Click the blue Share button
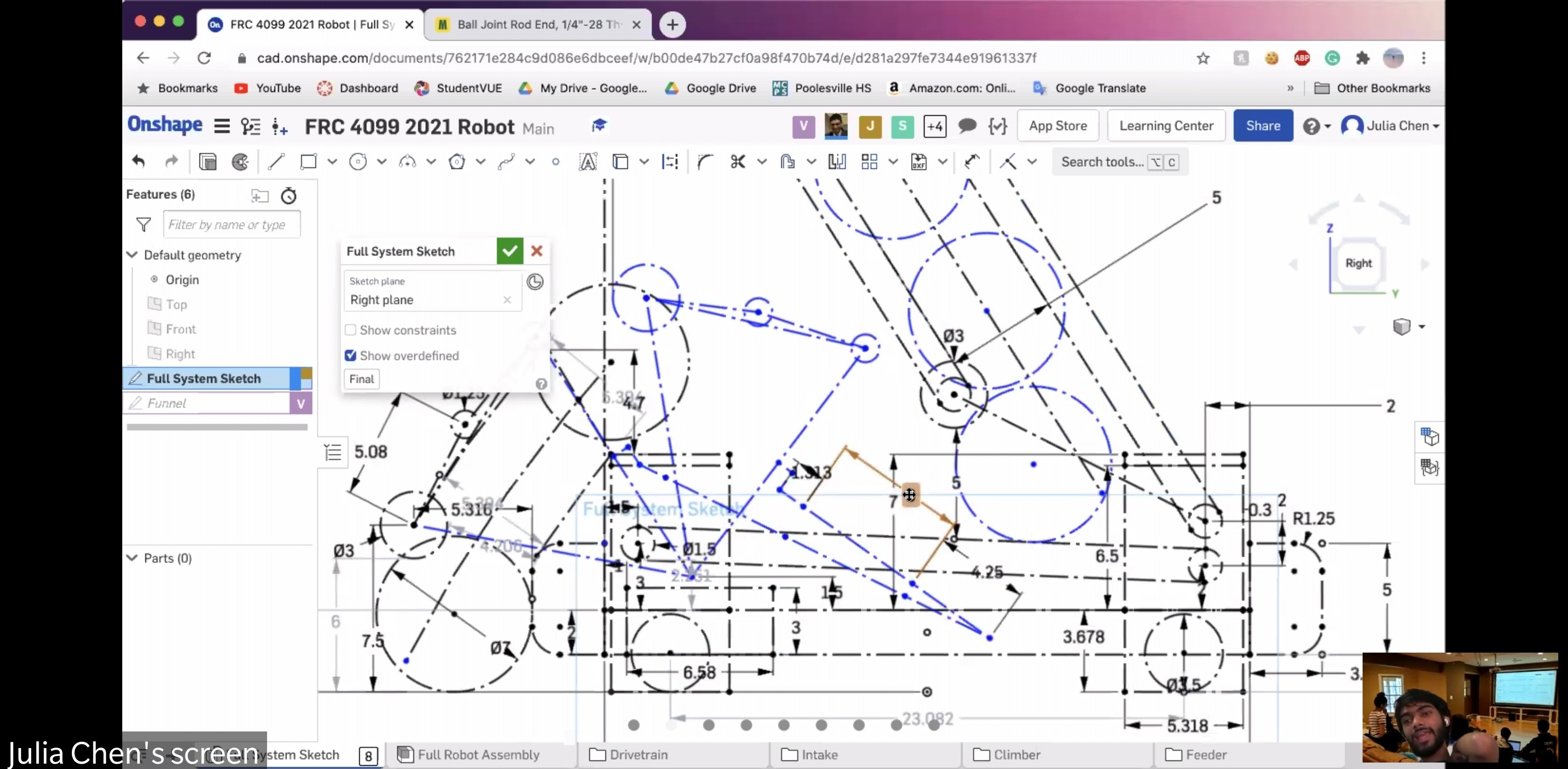Image resolution: width=1568 pixels, height=769 pixels. coord(1263,126)
